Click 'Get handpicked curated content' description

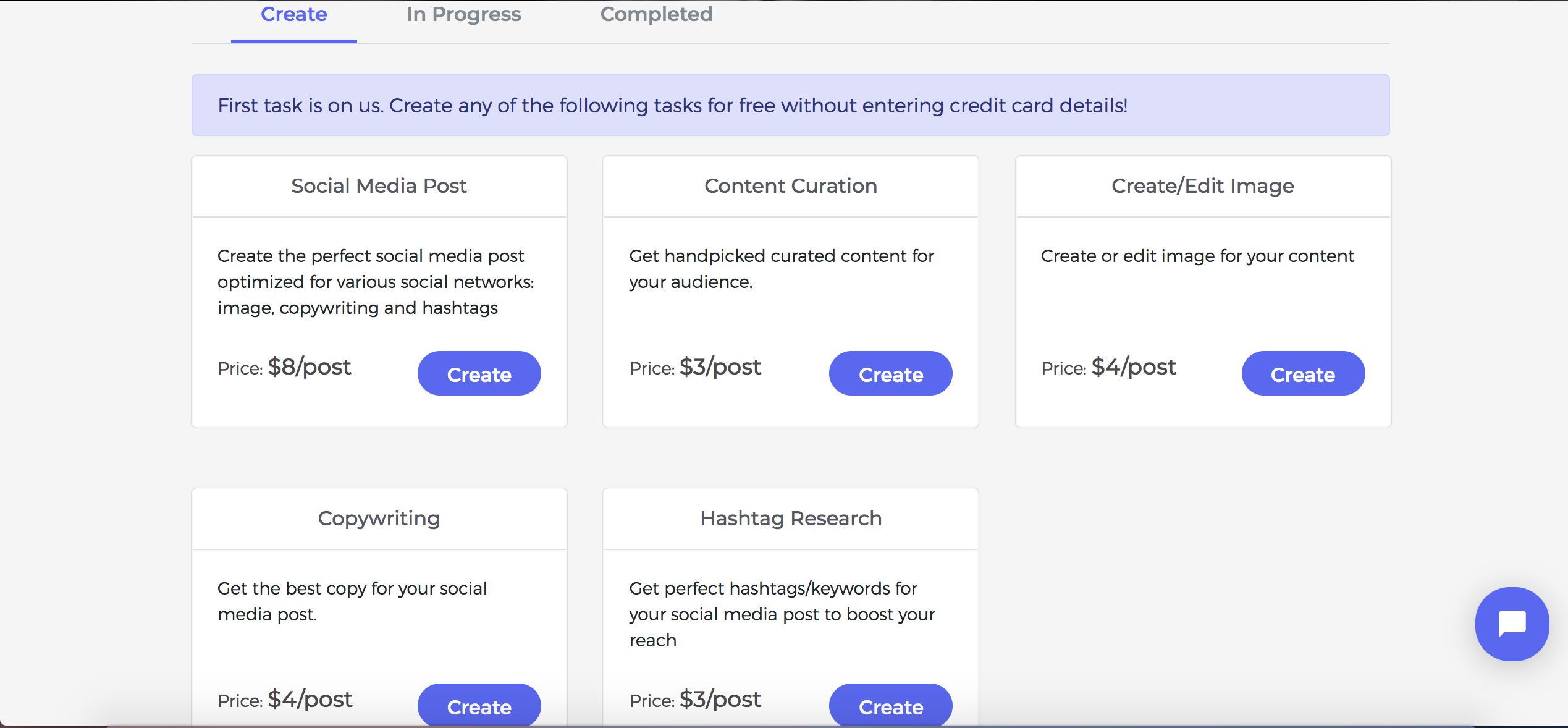(x=782, y=269)
